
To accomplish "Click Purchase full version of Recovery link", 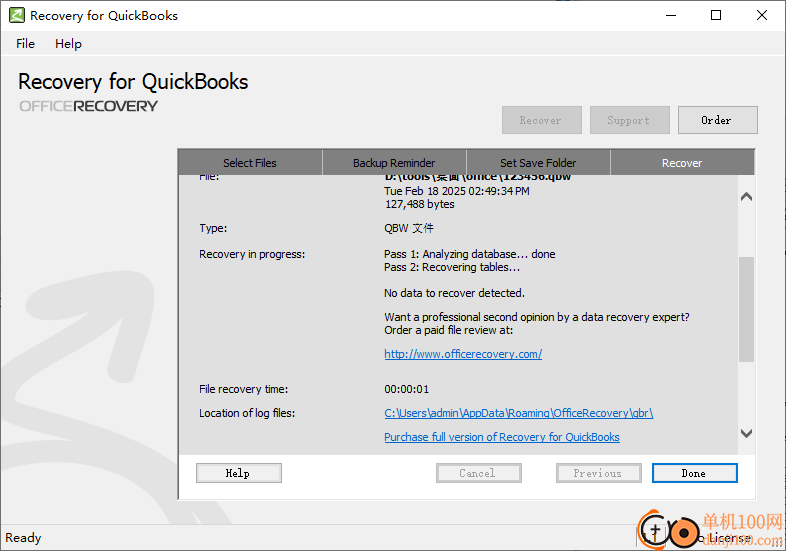I will (502, 437).
